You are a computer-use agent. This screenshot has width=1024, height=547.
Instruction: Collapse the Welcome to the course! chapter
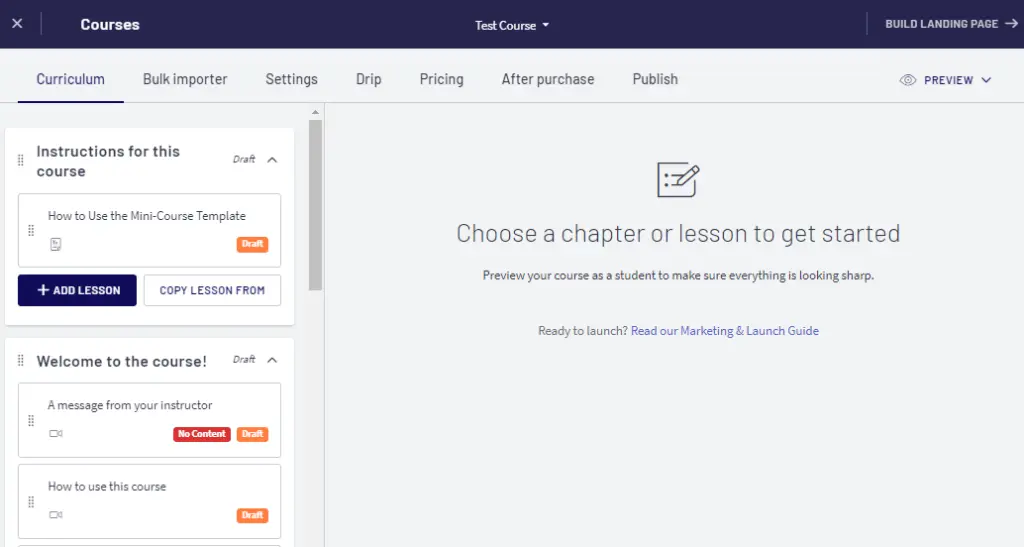coord(272,360)
